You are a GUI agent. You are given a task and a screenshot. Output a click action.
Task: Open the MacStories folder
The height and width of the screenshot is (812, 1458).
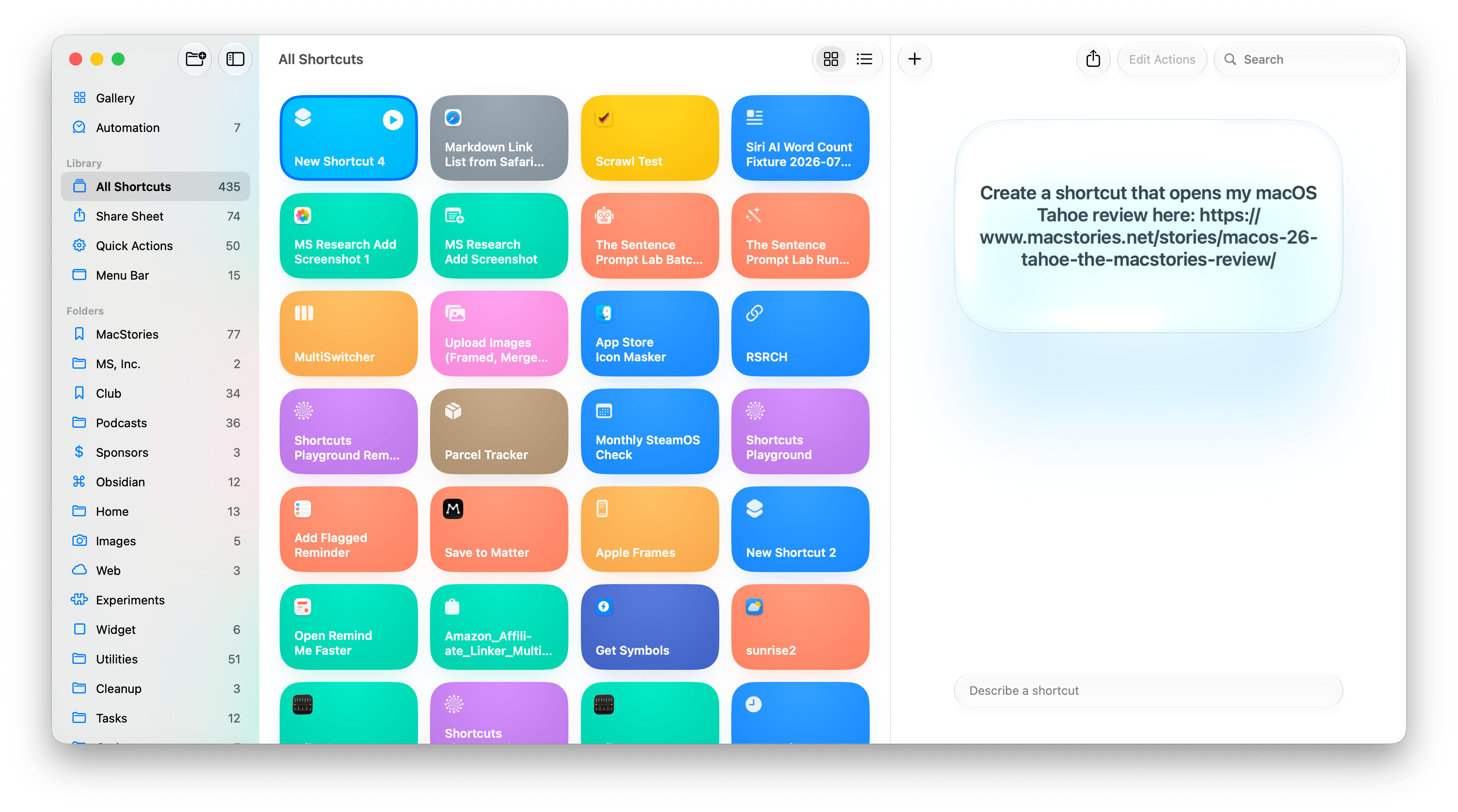pyautogui.click(x=155, y=334)
